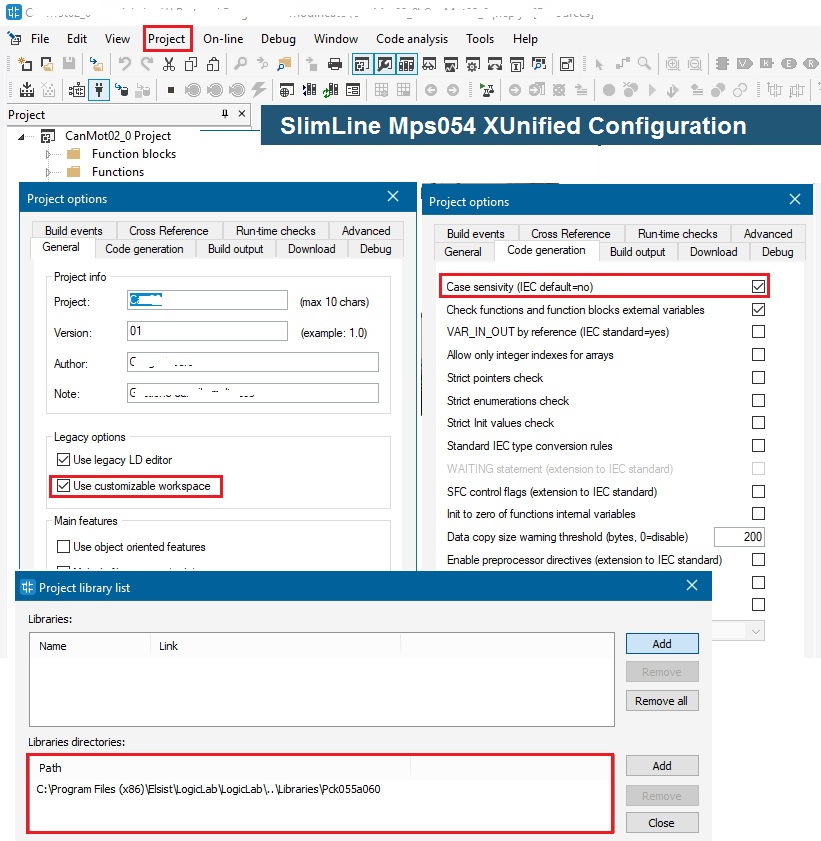Click the Compile project download-tray icon
Viewport: 821px width, 841px height.
coord(27,90)
